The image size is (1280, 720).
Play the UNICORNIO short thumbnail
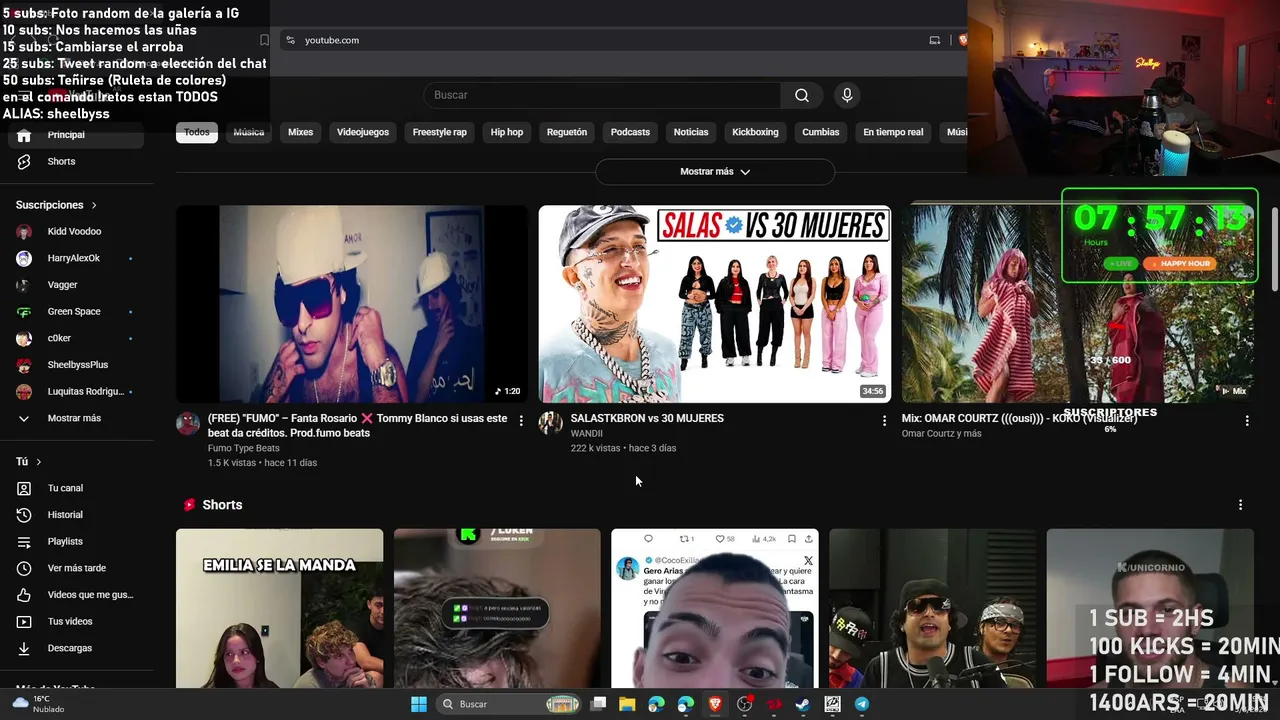pyautogui.click(x=1150, y=609)
